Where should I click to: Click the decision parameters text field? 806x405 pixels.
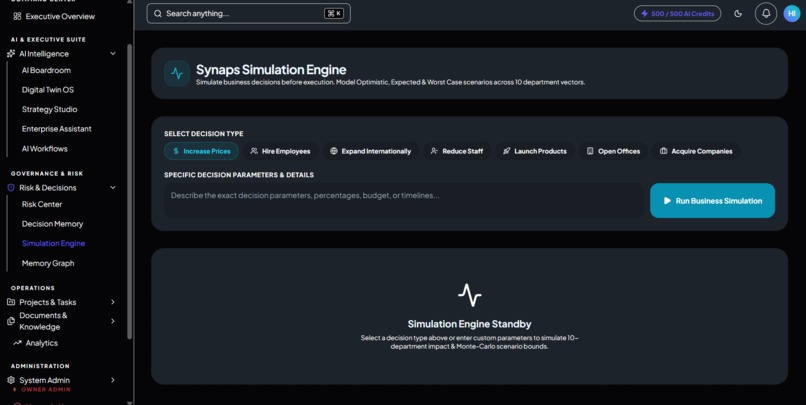point(404,200)
